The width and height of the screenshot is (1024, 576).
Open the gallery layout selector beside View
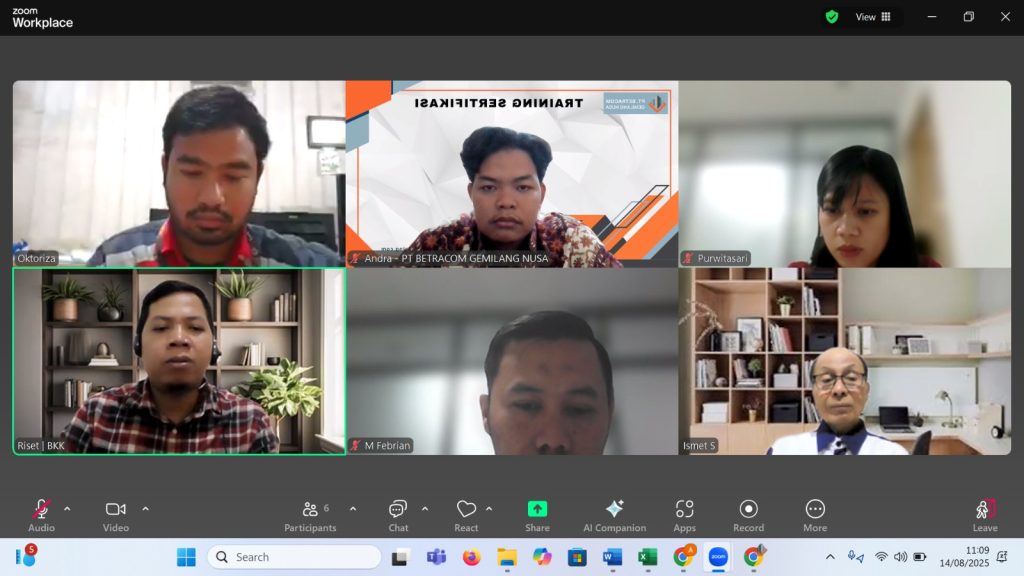pos(887,17)
